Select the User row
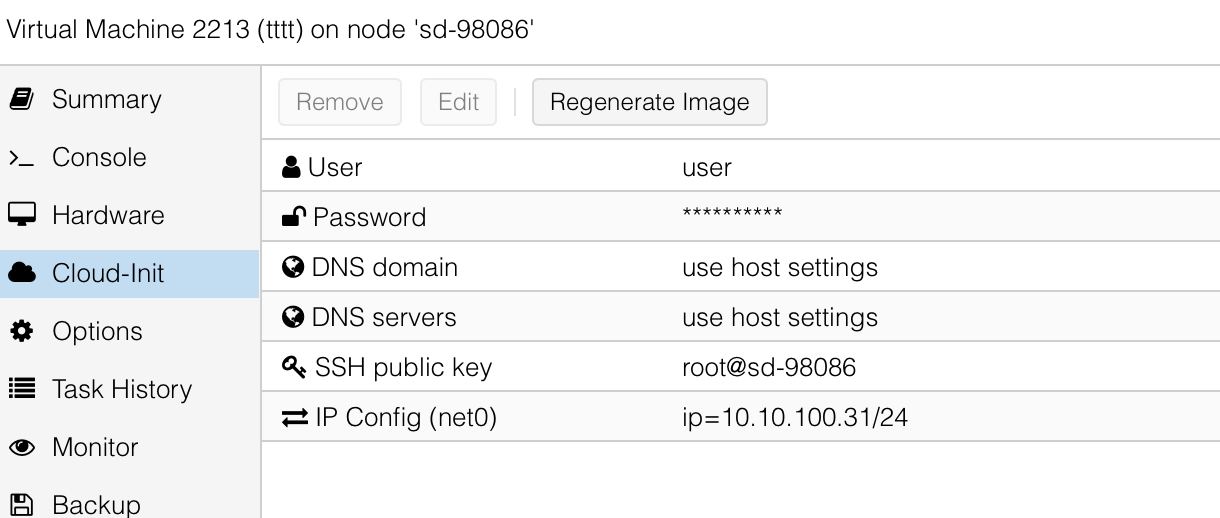Image resolution: width=1220 pixels, height=518 pixels. [x=741, y=167]
